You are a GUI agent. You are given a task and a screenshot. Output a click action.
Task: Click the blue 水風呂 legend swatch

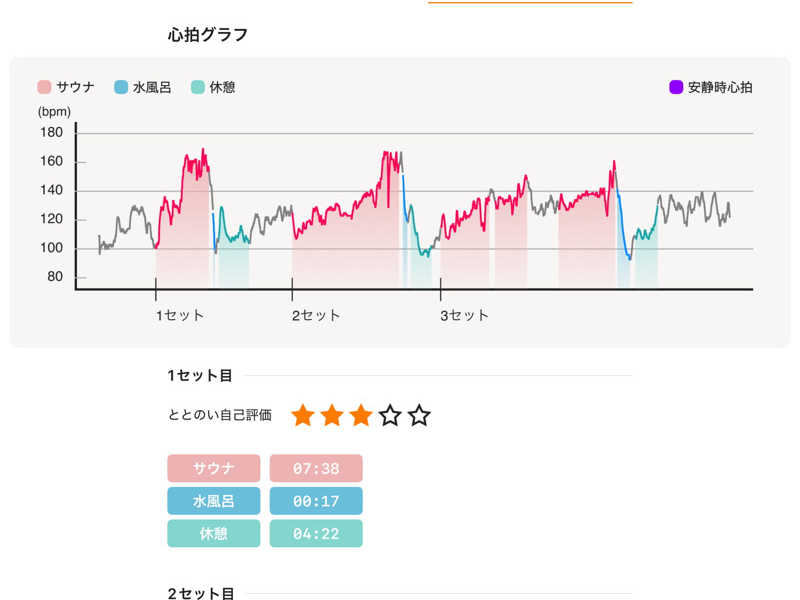pyautogui.click(x=121, y=87)
